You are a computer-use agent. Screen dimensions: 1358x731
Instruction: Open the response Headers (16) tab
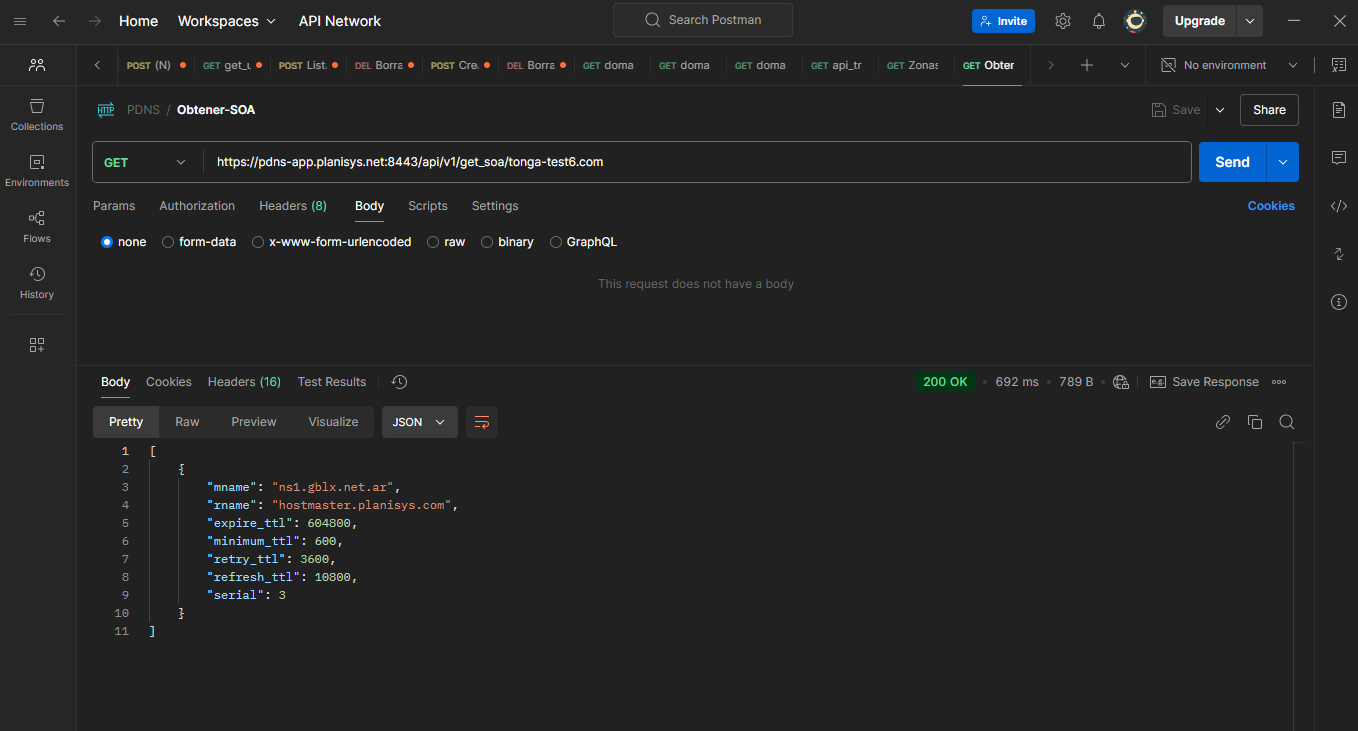[x=244, y=382]
